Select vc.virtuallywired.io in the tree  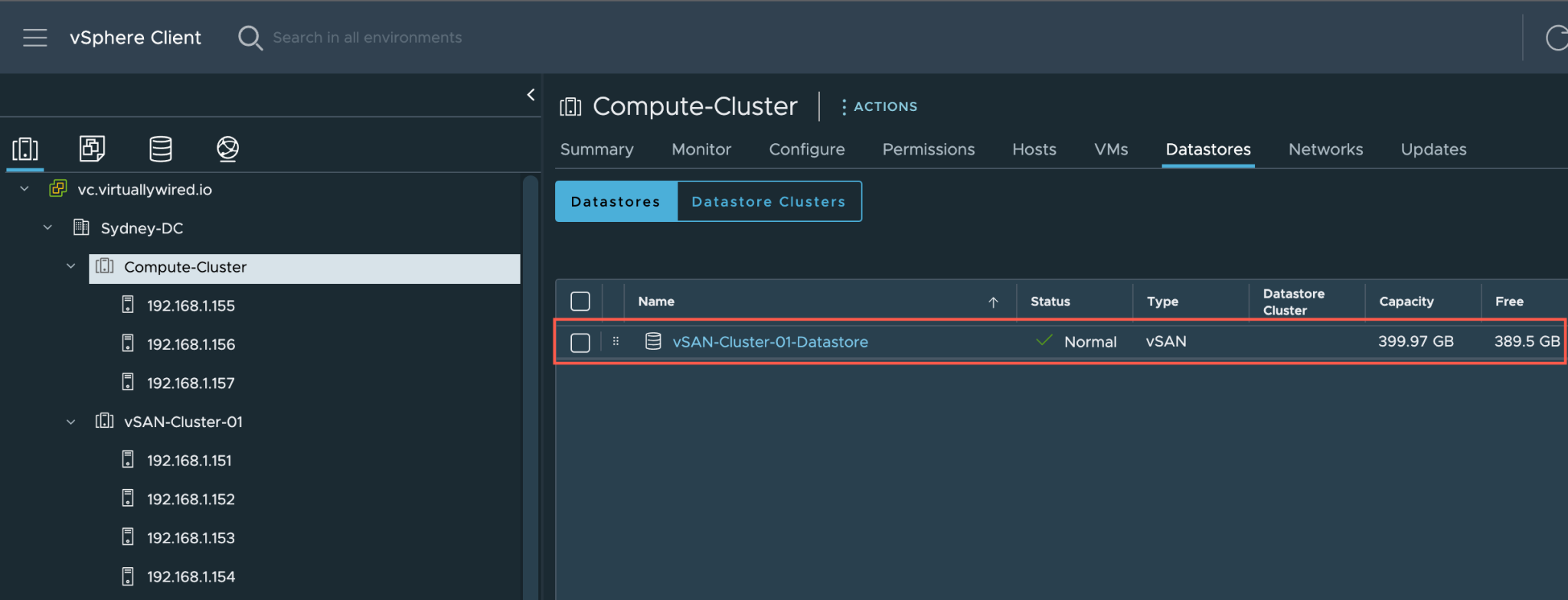point(145,189)
